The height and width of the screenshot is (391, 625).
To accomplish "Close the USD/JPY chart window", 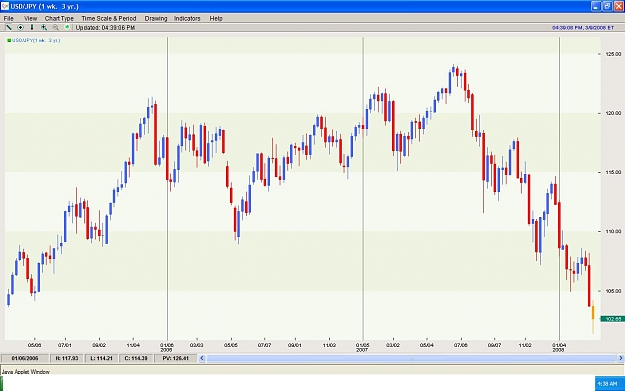I will tap(619, 6).
